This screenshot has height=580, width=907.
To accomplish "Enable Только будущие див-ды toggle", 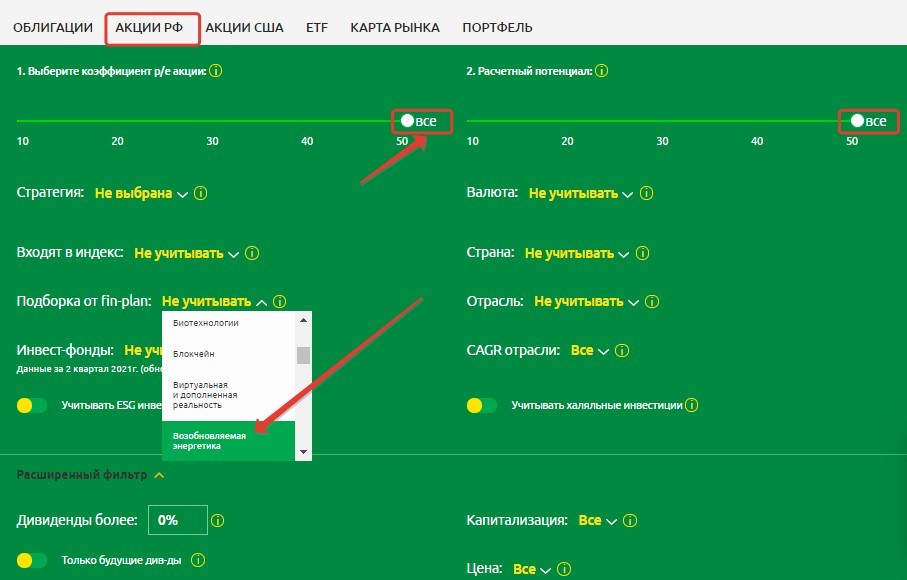I will pyautogui.click(x=32, y=560).
